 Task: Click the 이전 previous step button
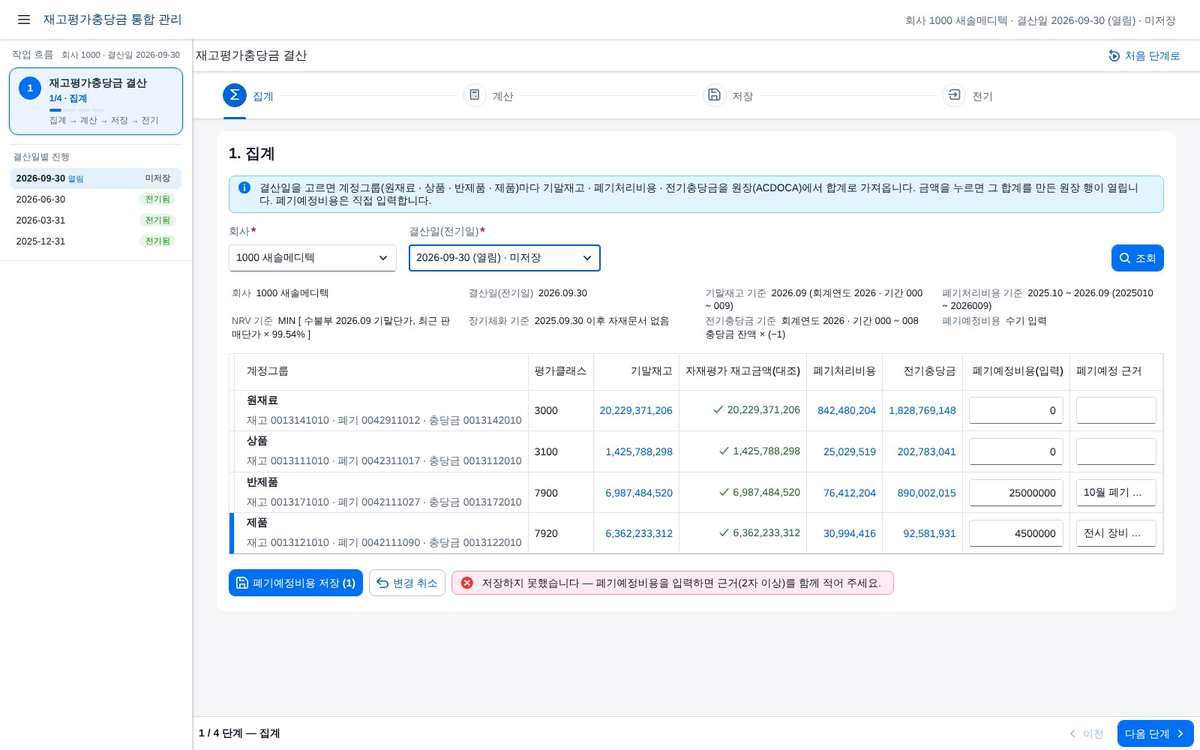[1086, 733]
